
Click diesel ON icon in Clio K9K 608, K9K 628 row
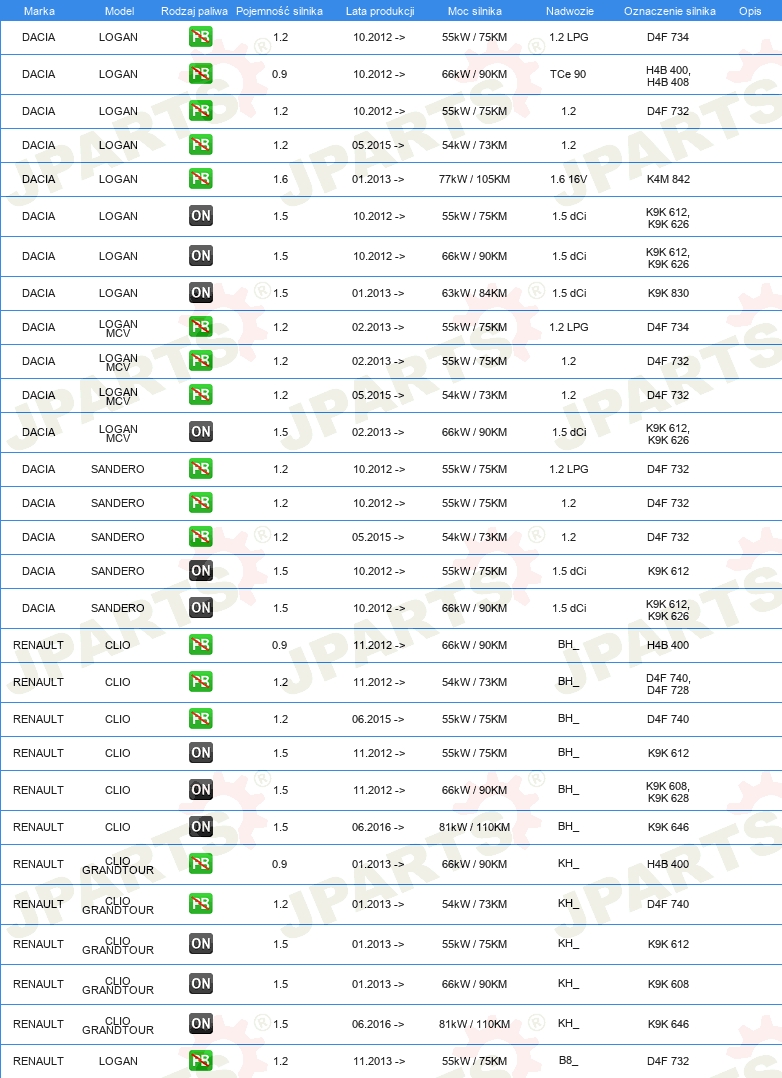click(x=201, y=790)
